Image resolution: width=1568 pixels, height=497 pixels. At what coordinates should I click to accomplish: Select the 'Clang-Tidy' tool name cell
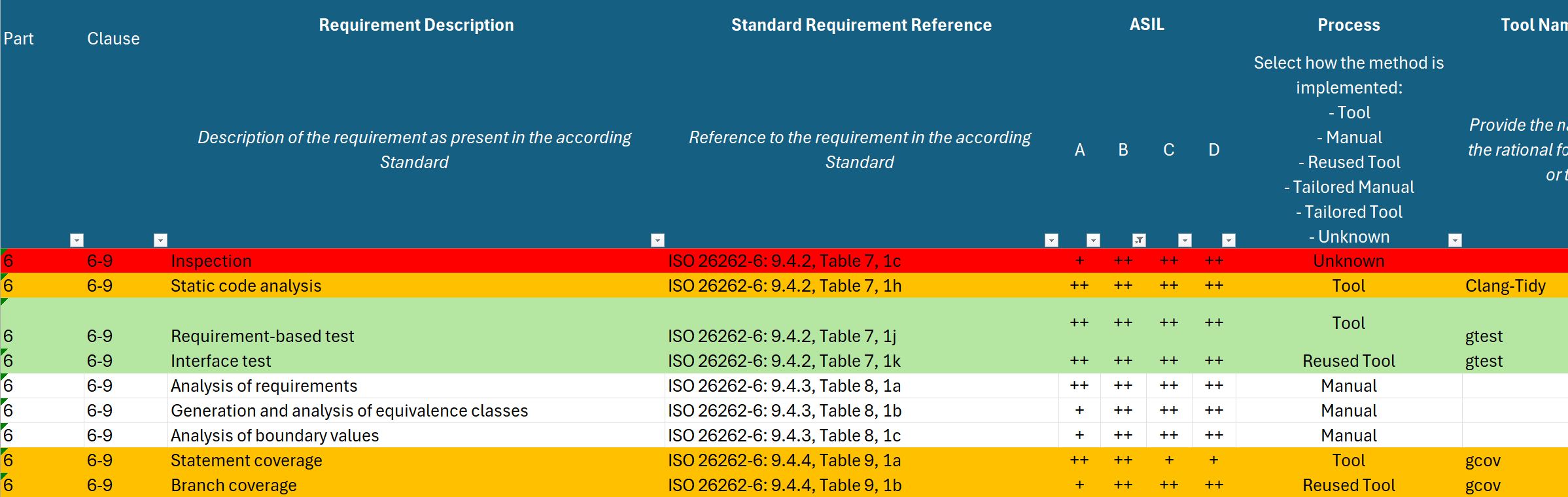click(1516, 286)
